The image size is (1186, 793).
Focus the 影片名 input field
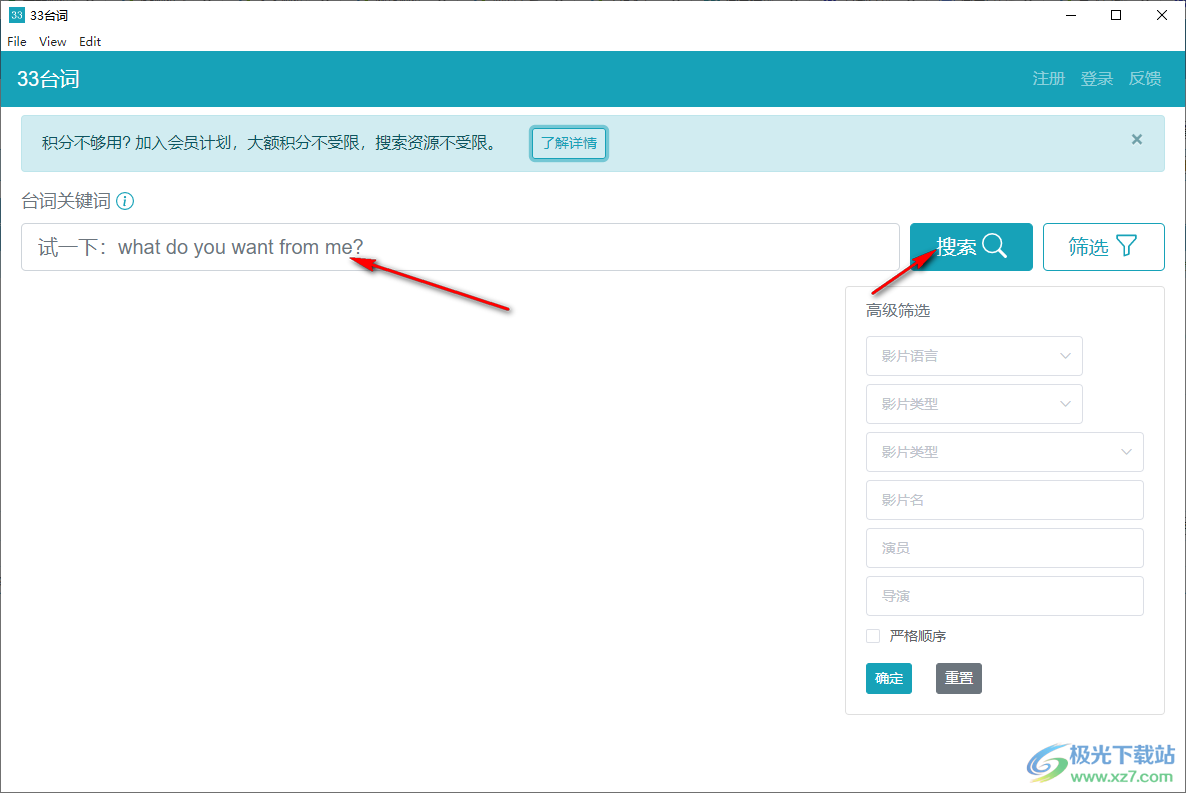coord(1004,500)
